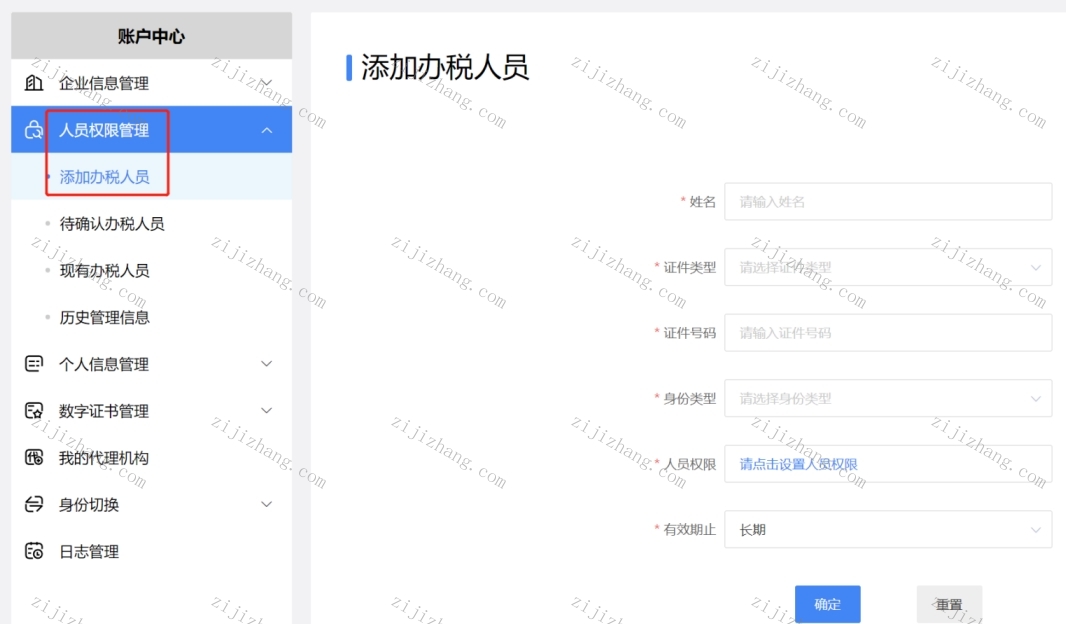The image size is (1066, 624).
Task: Click the 人员权限管理 lock icon
Action: [x=34, y=130]
